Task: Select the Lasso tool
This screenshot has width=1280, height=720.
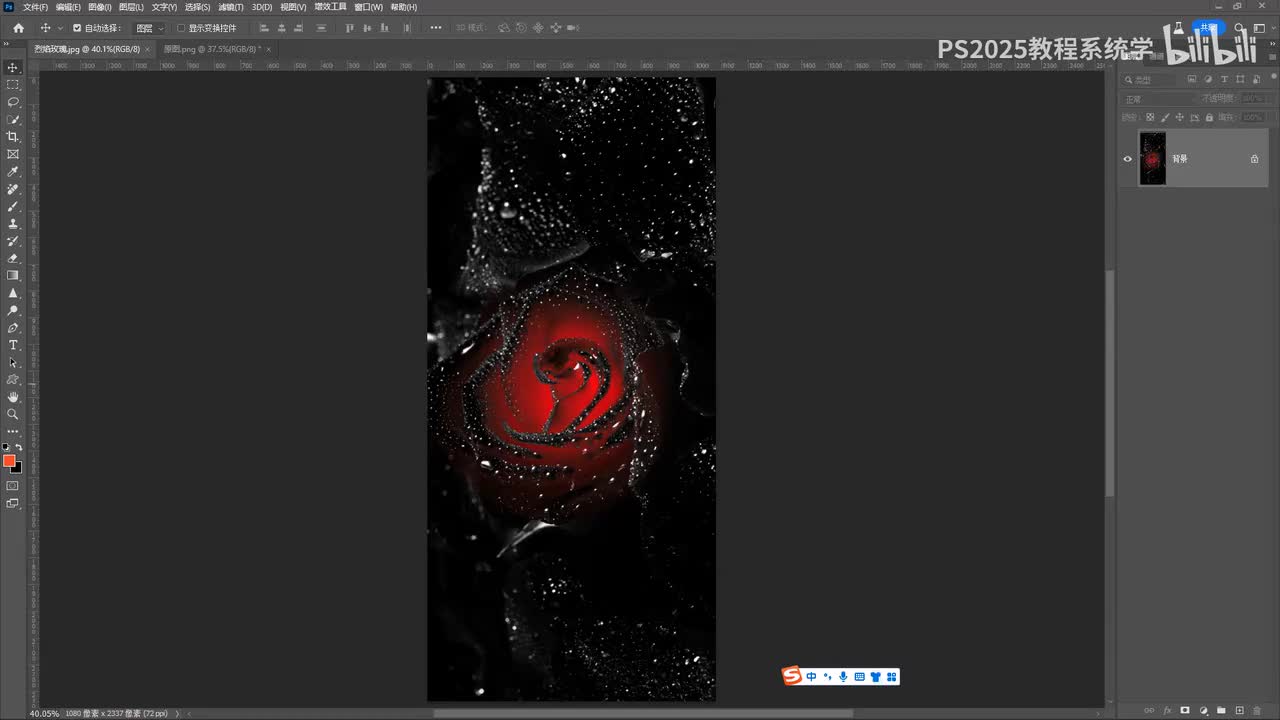Action: (13, 102)
